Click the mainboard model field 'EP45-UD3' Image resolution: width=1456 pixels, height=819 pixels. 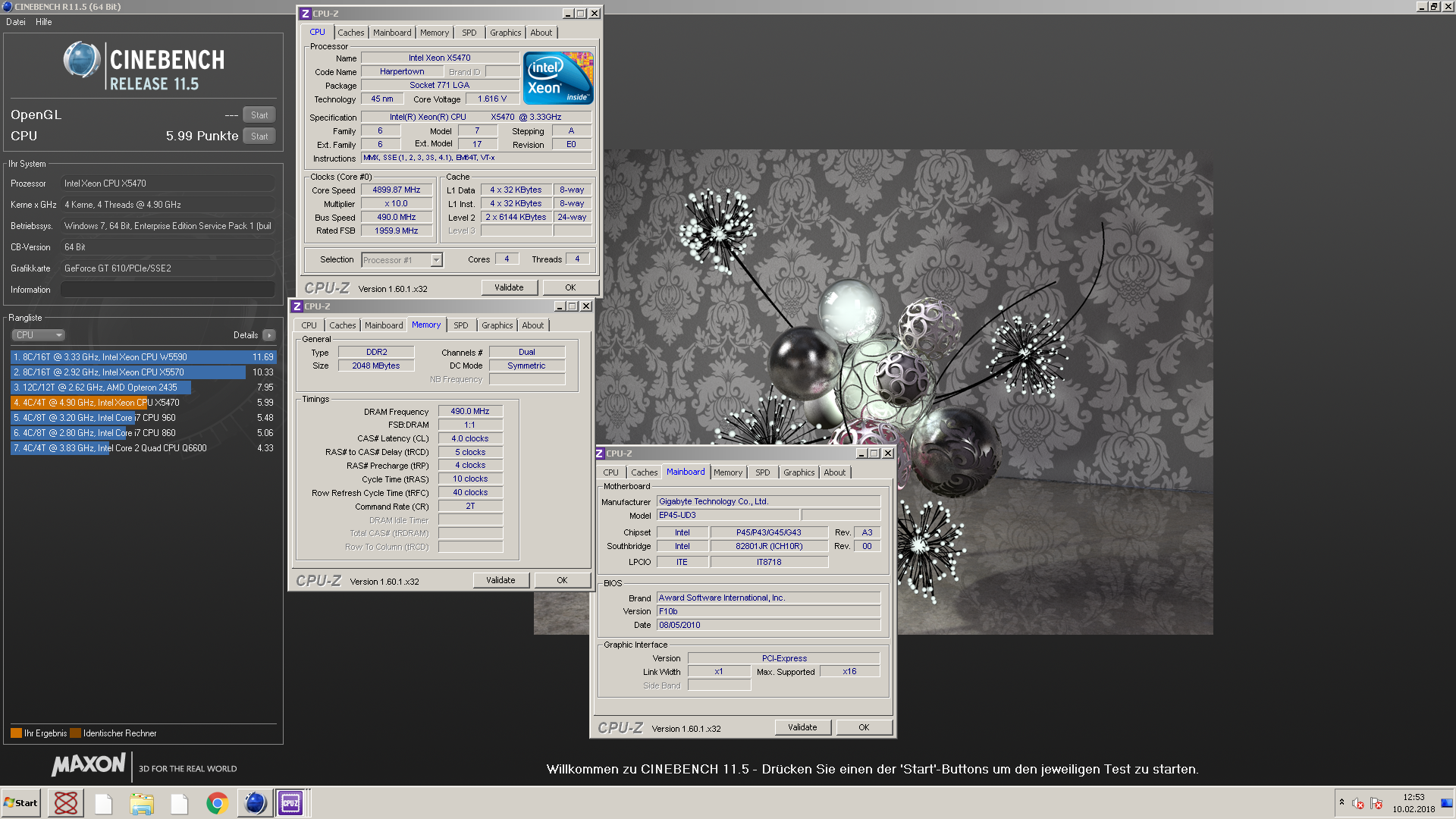click(x=727, y=516)
